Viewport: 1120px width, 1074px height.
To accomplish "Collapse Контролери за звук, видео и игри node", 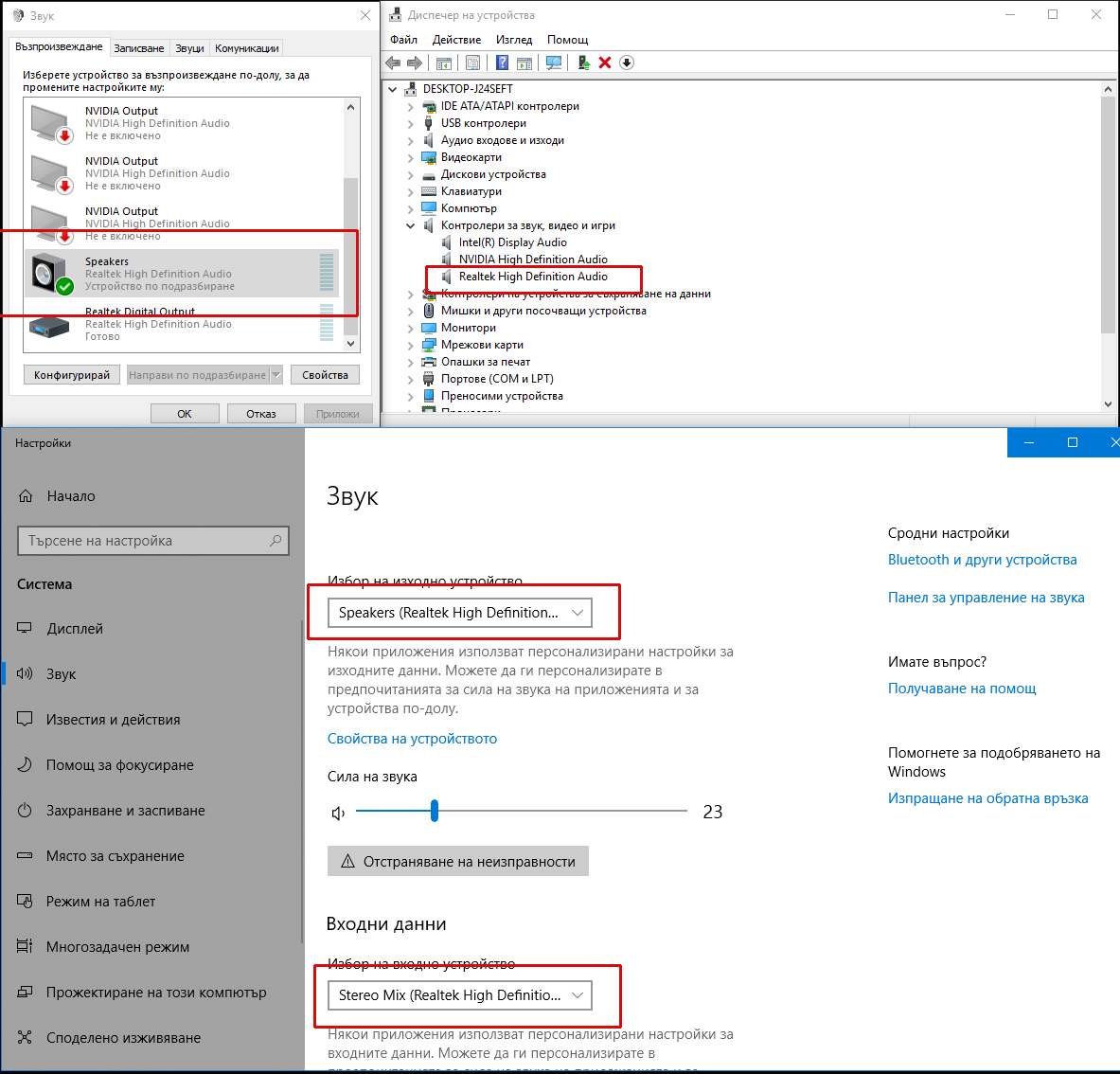I will (410, 225).
